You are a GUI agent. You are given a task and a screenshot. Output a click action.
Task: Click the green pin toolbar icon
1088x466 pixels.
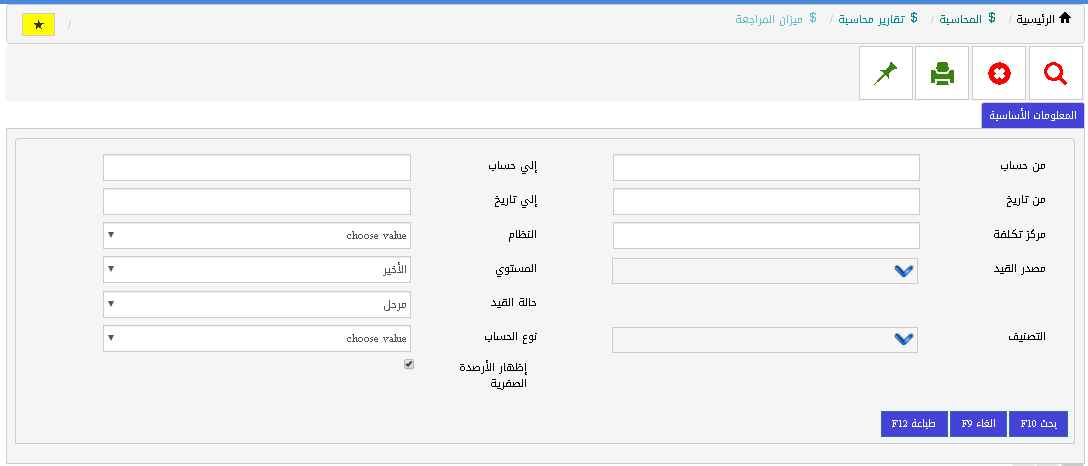click(x=886, y=73)
